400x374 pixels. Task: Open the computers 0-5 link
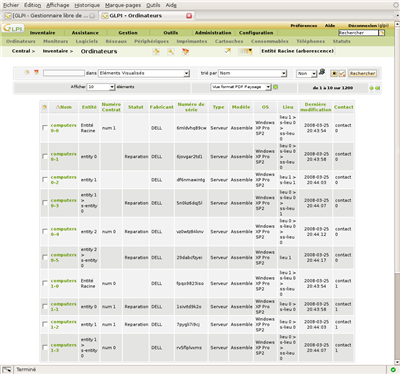coord(63,257)
